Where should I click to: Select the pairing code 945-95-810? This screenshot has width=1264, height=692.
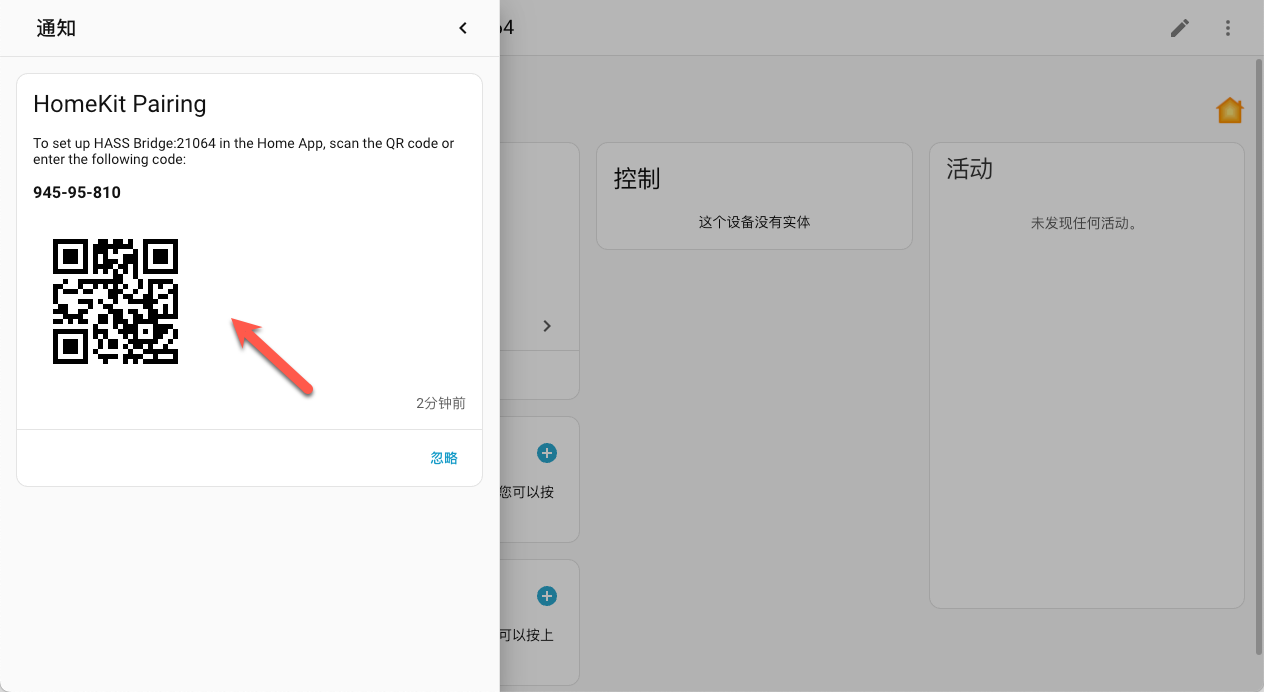77,192
